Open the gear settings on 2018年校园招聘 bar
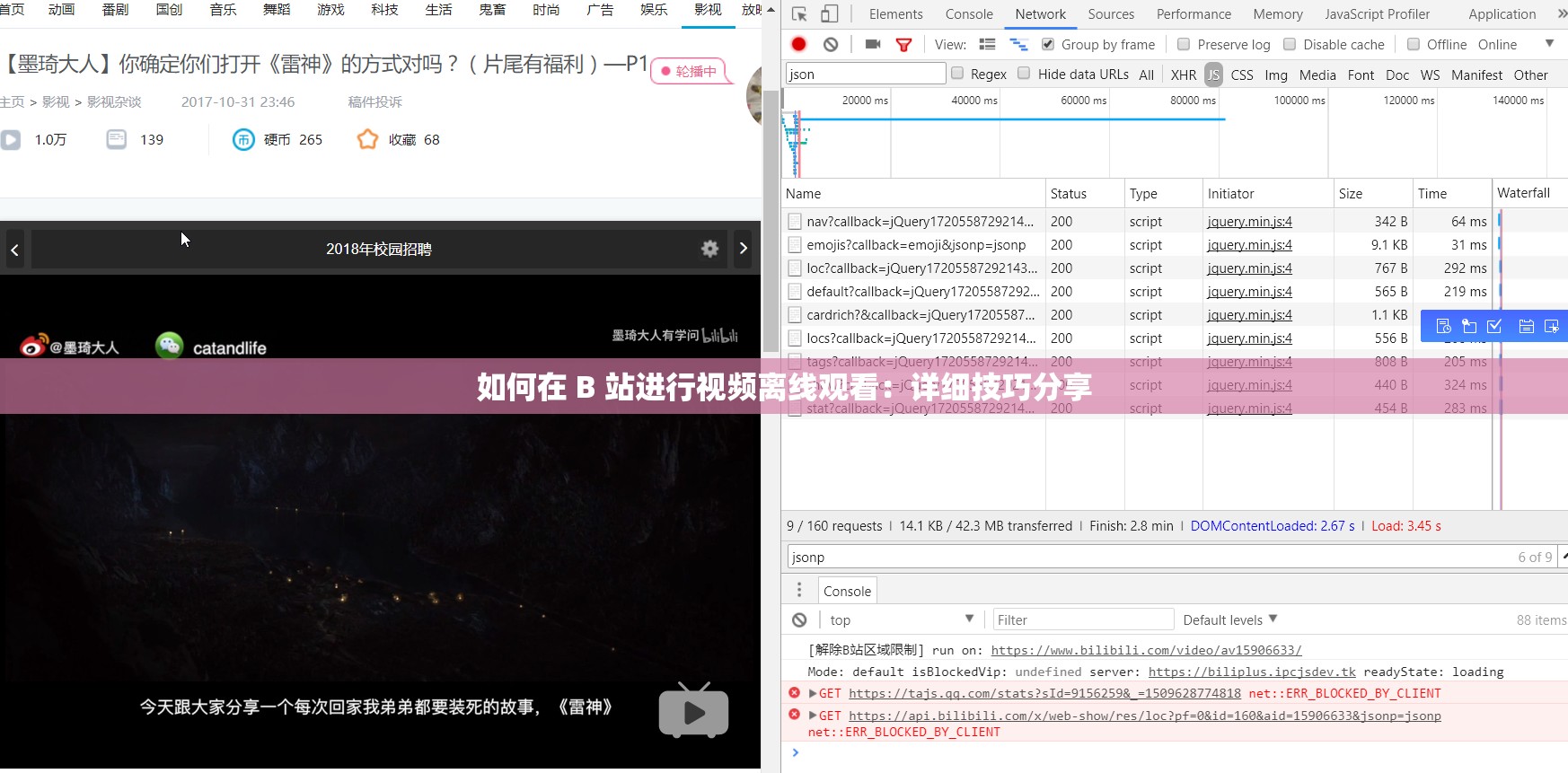 709,249
